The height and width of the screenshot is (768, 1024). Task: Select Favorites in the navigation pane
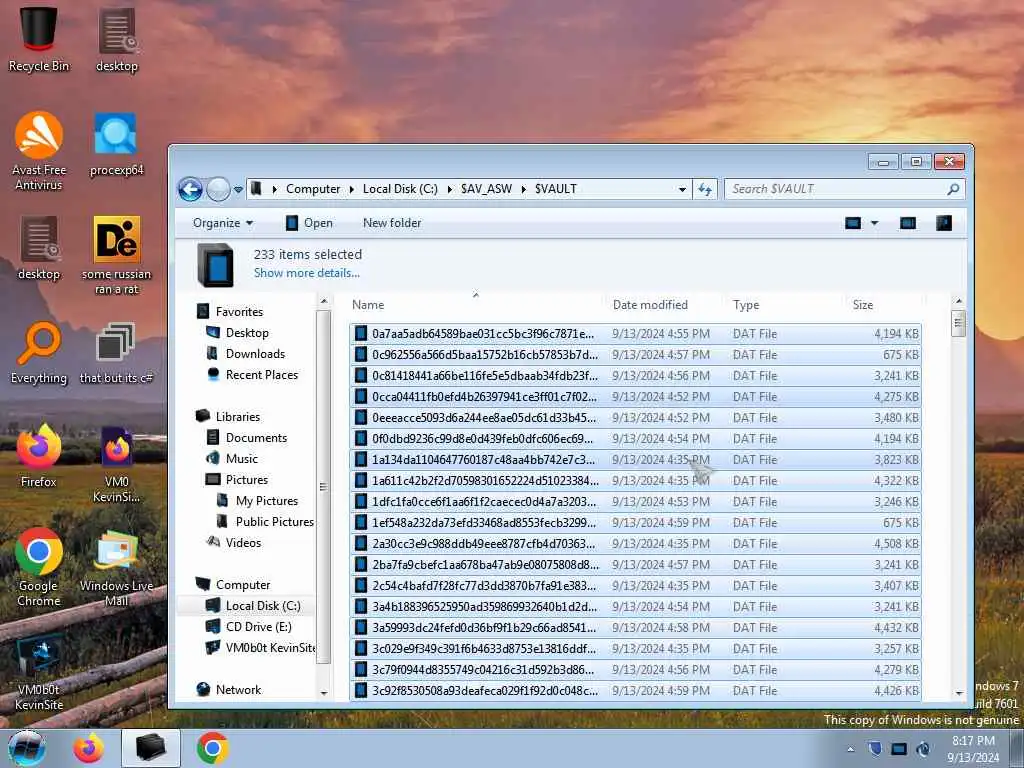click(x=239, y=312)
